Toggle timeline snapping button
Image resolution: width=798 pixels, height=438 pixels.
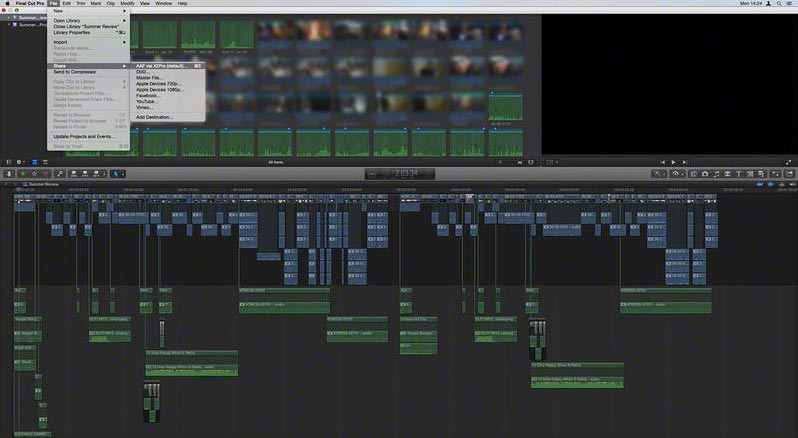pos(792,184)
